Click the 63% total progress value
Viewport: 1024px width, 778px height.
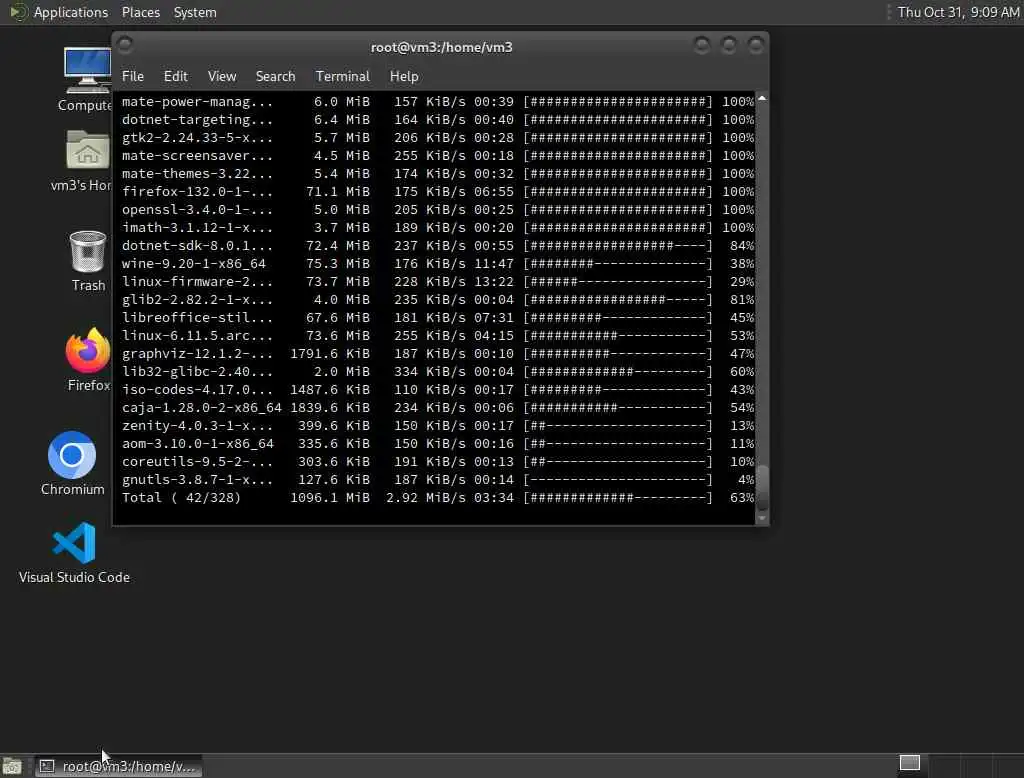point(742,498)
